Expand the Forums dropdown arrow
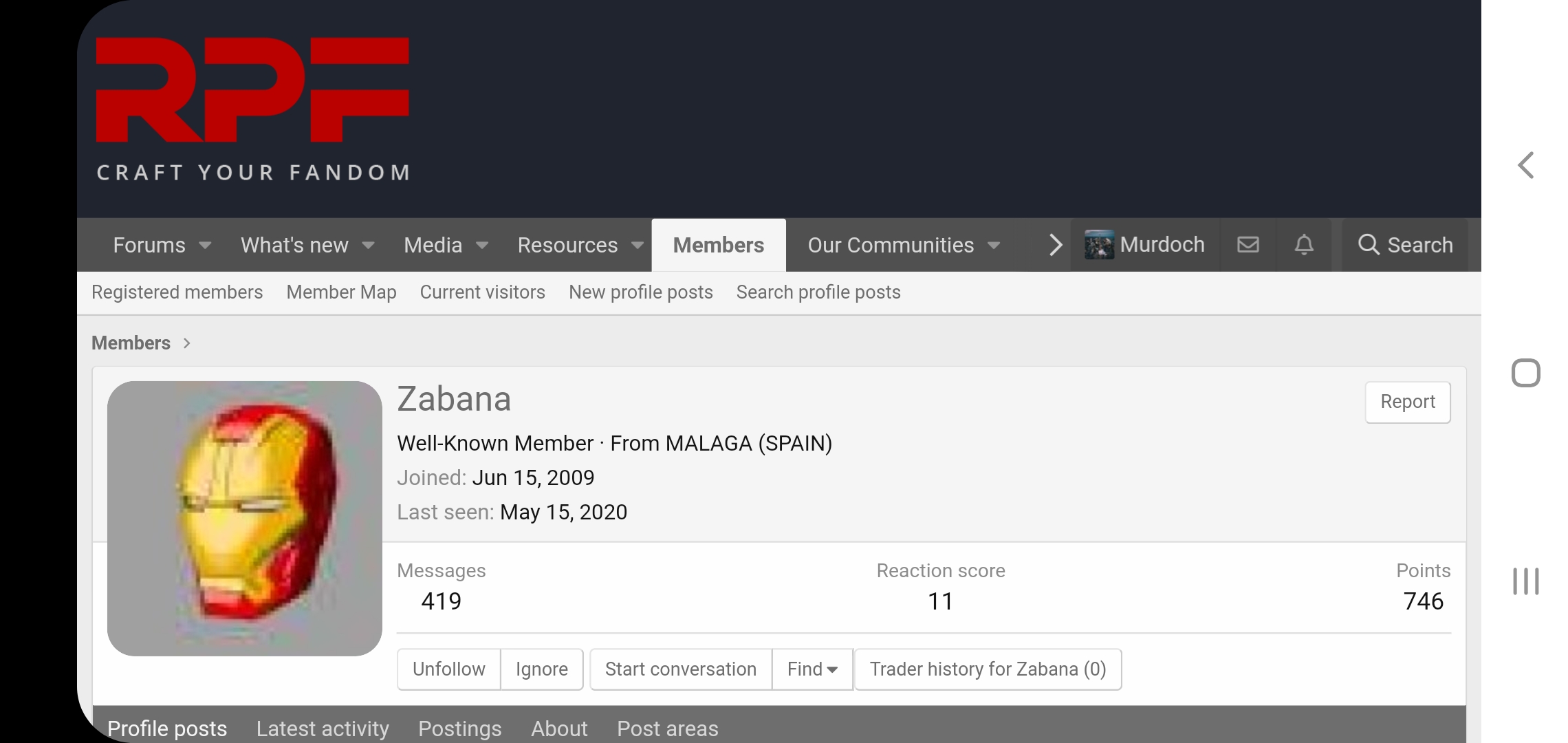This screenshot has height=743, width=1568. coord(205,246)
